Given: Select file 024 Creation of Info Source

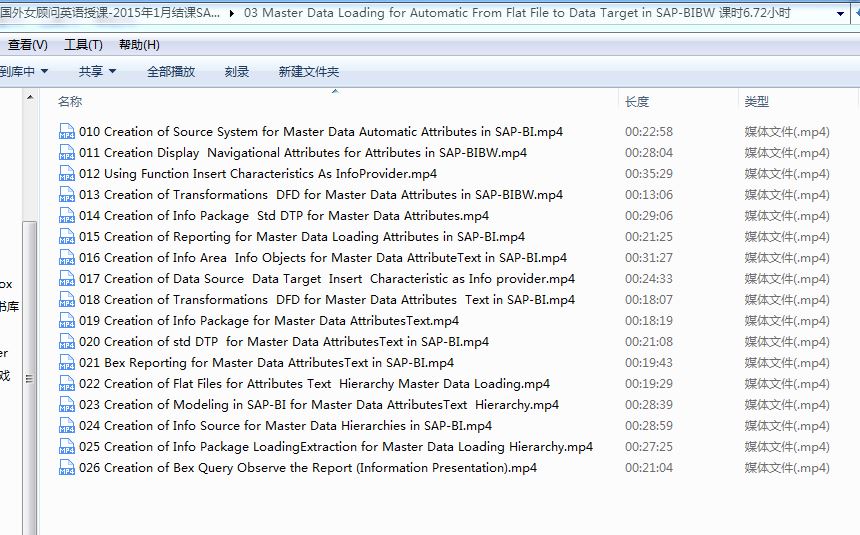Looking at the screenshot, I should tap(285, 425).
